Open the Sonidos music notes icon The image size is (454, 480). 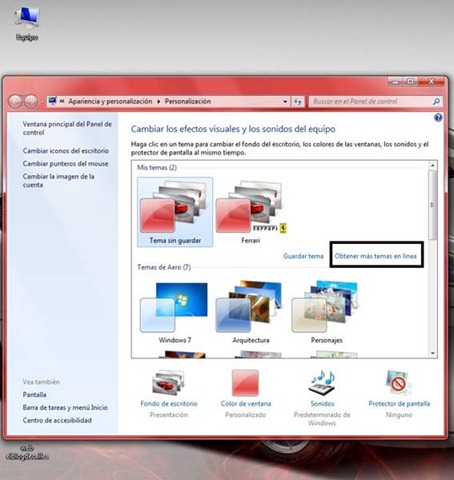[x=322, y=382]
